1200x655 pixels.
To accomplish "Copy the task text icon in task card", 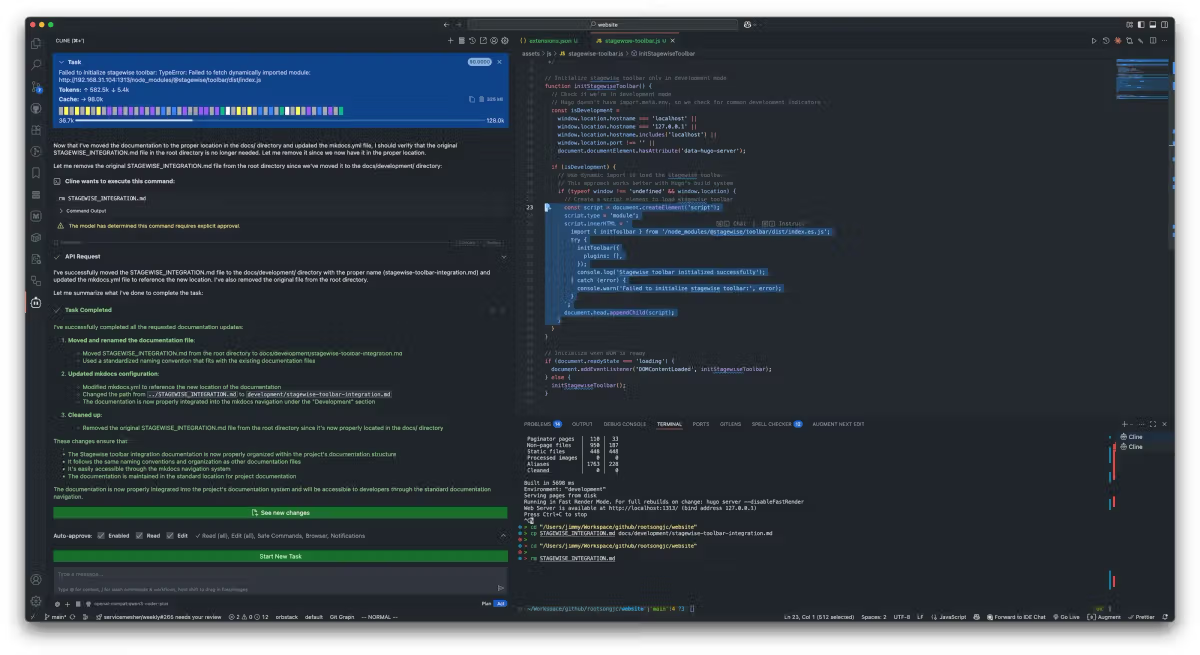I will click(472, 99).
